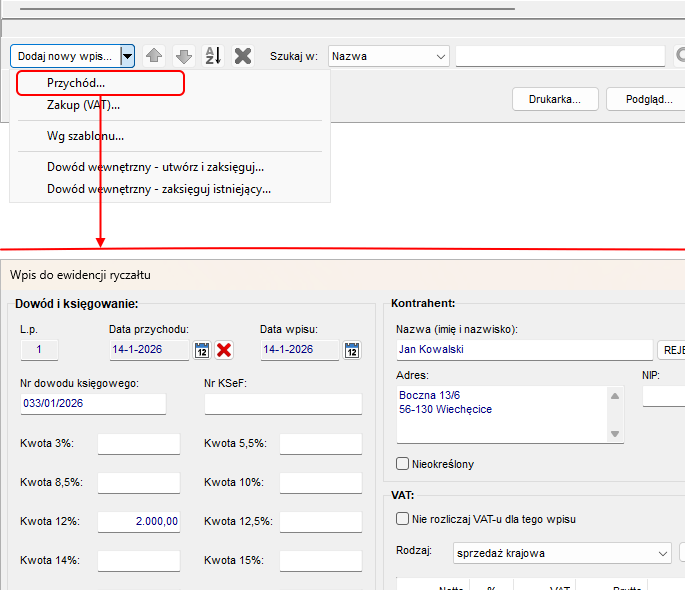Viewport: 685px width, 590px height.
Task: Open calendar picker for Data przychodu
Action: pos(201,350)
